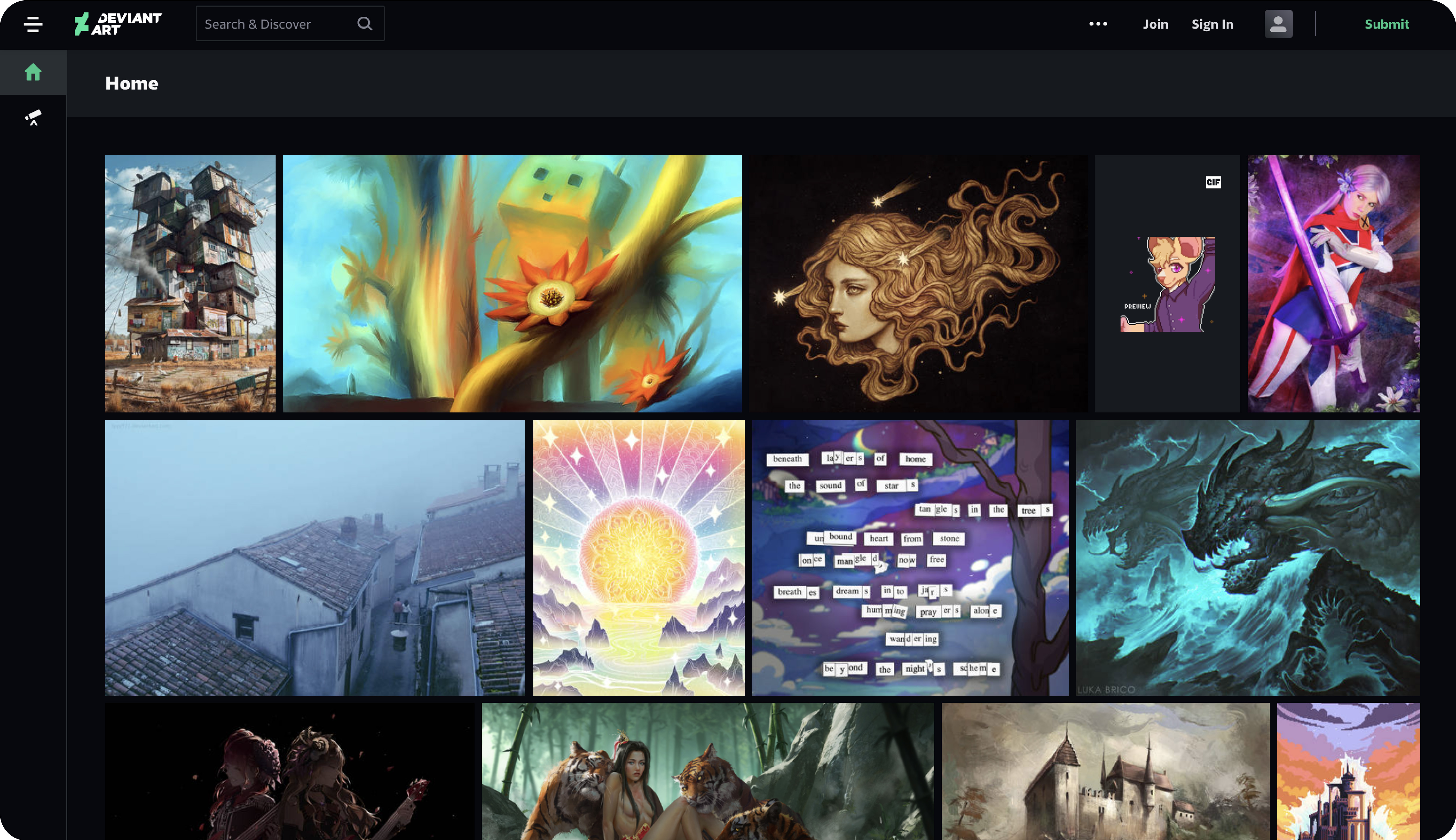
Task: Click the user avatar icon
Action: (x=1278, y=24)
